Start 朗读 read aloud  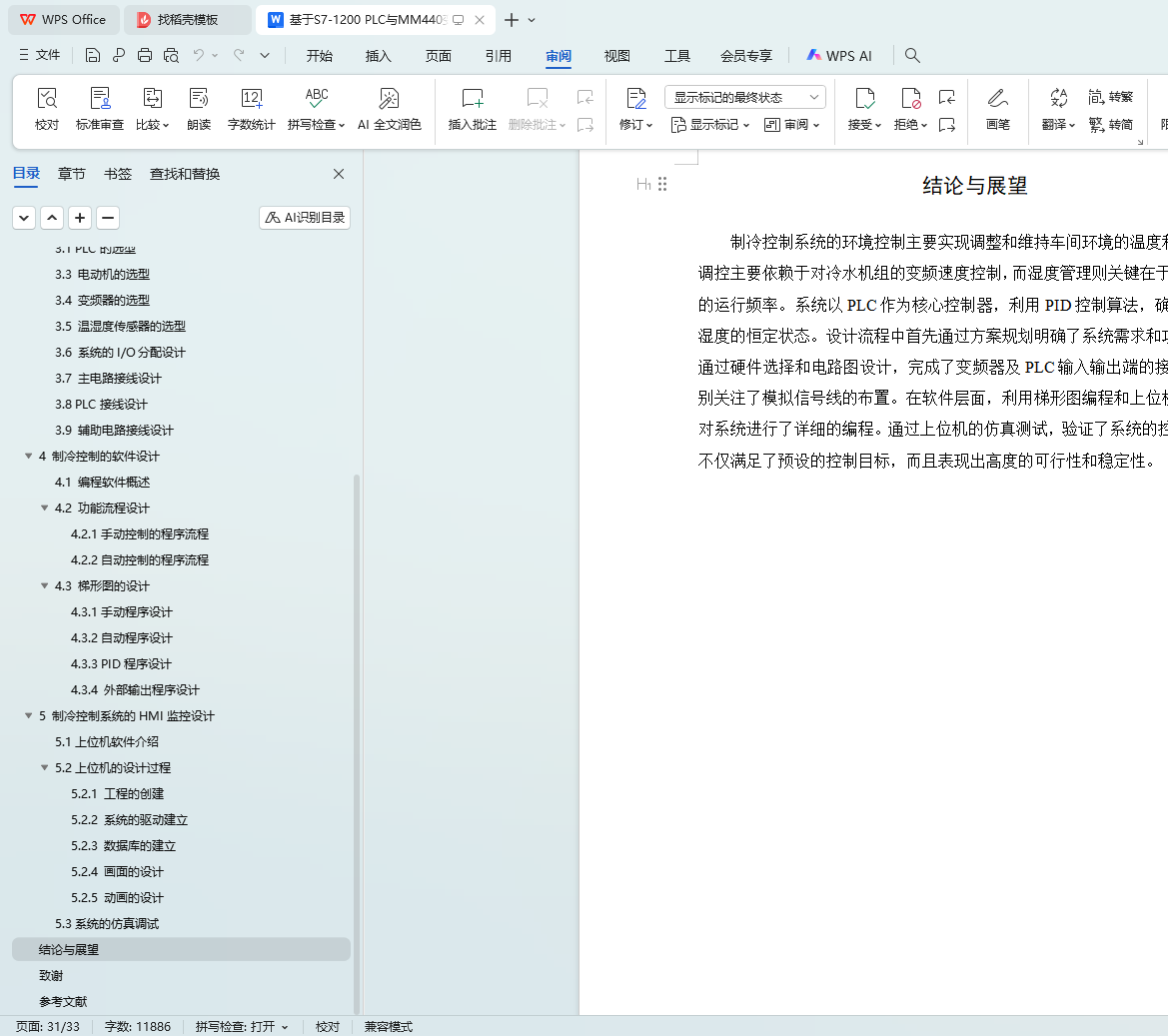(199, 109)
